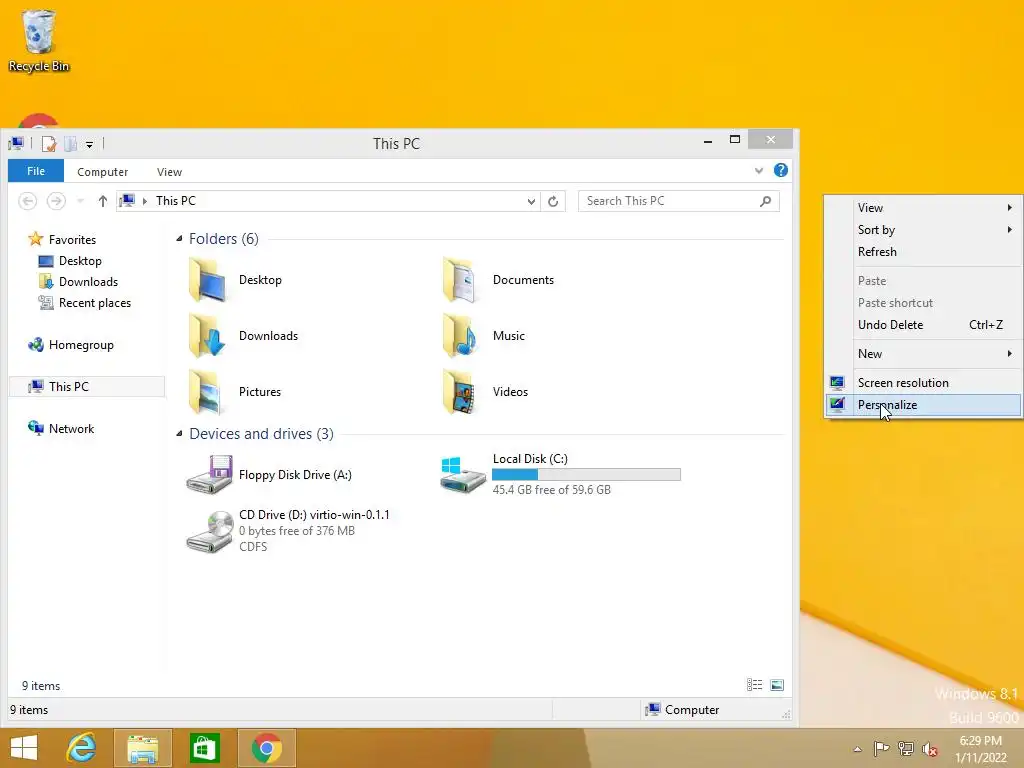Select the Music folder icon
1024x768 pixels.
click(x=462, y=336)
